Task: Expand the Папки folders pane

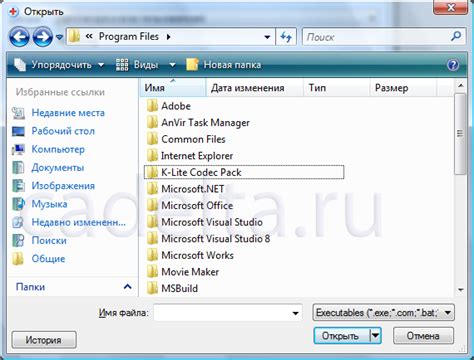Action: click(x=127, y=287)
